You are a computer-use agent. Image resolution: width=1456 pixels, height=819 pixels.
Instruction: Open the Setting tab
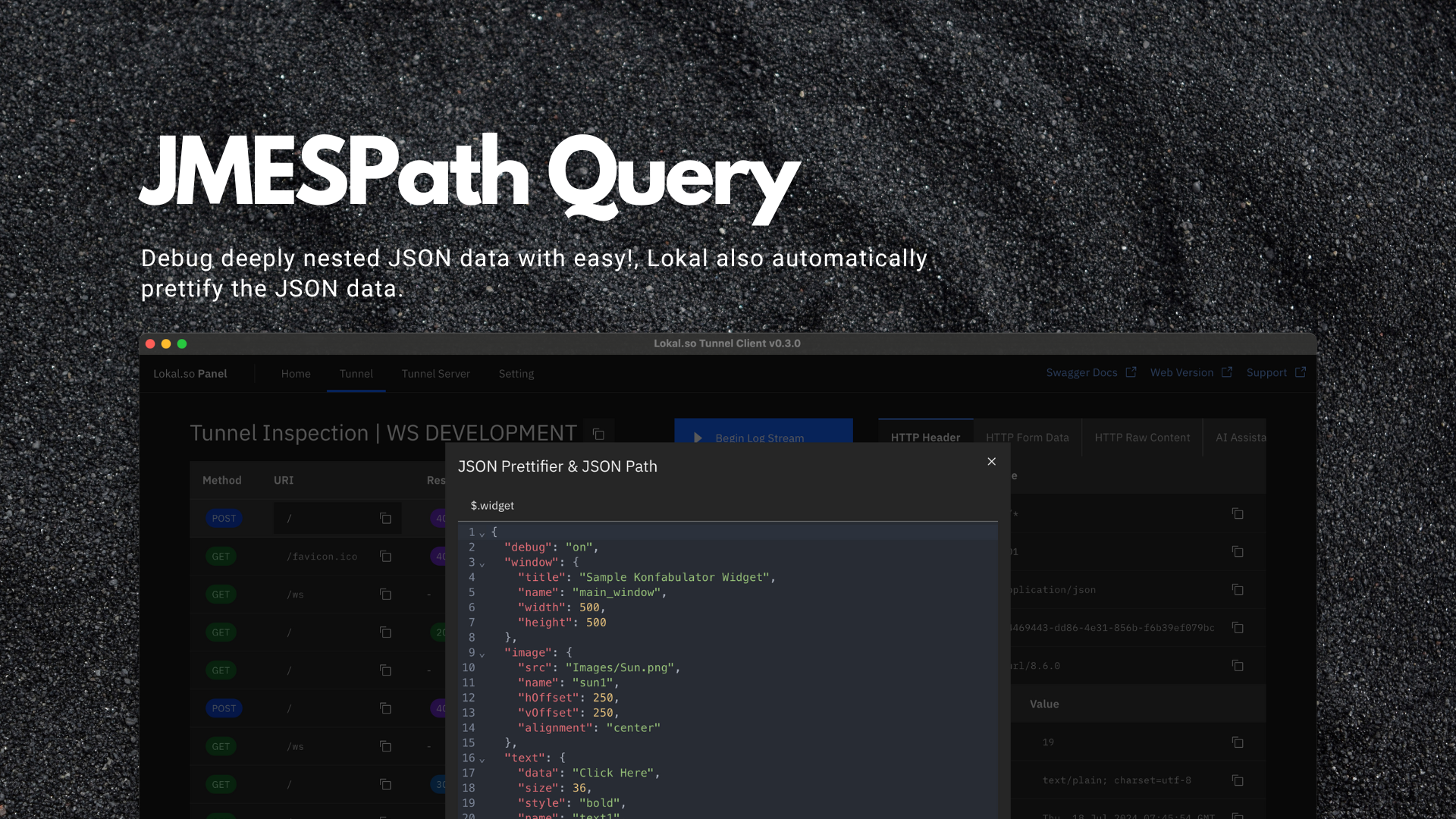(x=516, y=374)
